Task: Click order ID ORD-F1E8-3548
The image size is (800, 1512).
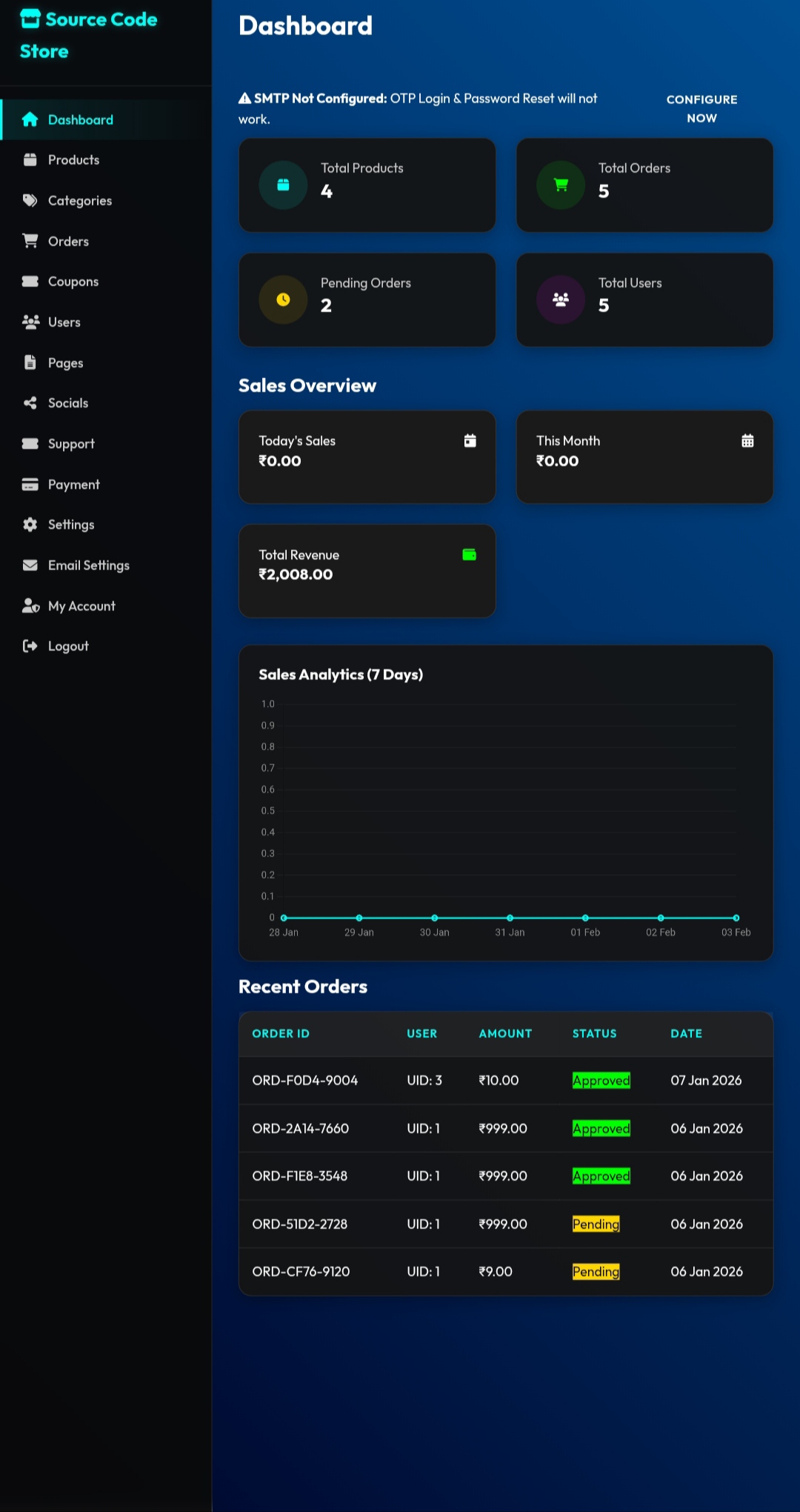Action: (x=299, y=1176)
